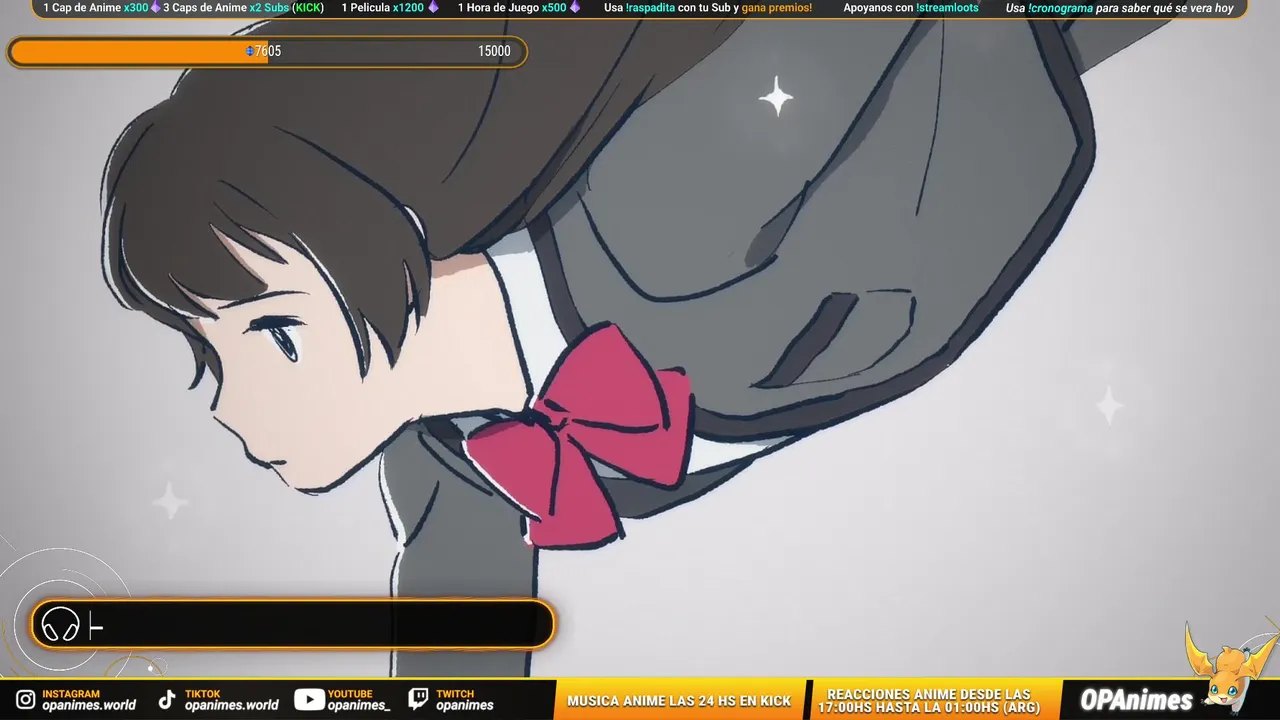
Task: Click the current goal value "7605"
Action: [x=268, y=51]
